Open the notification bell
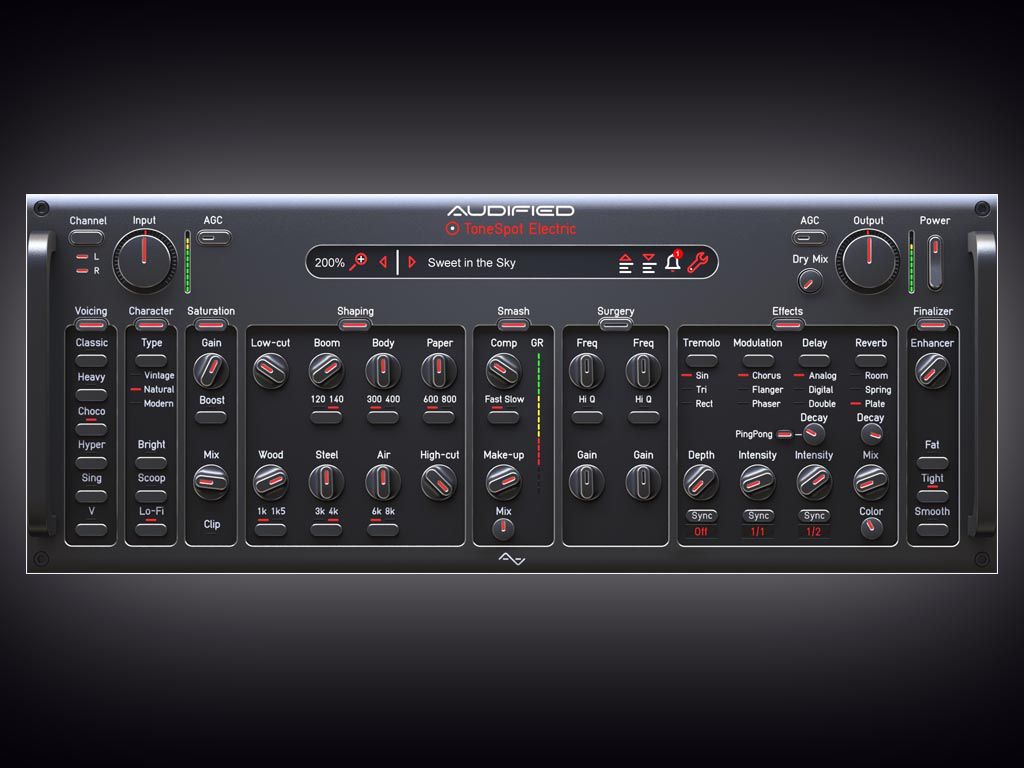This screenshot has height=768, width=1024. click(673, 261)
